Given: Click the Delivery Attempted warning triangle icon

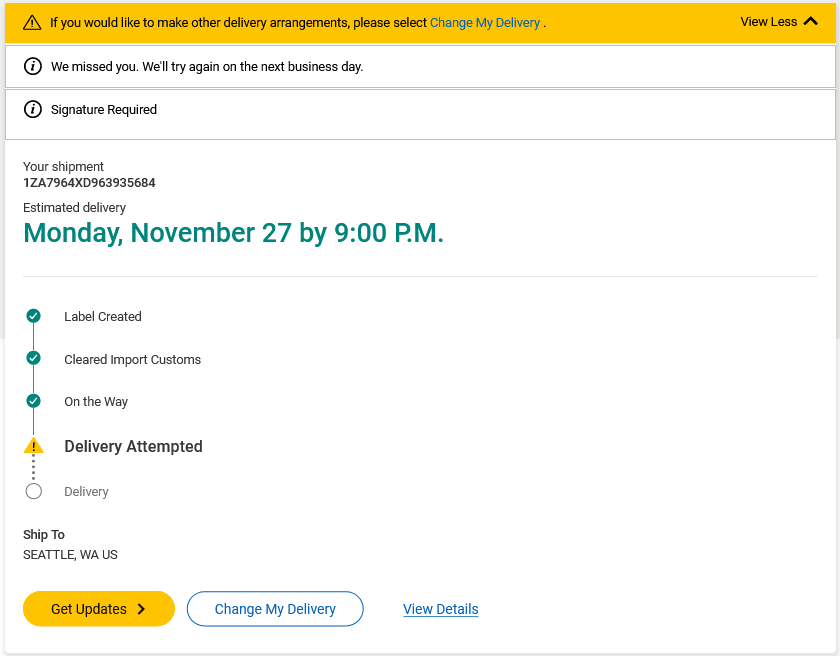Looking at the screenshot, I should (33, 446).
